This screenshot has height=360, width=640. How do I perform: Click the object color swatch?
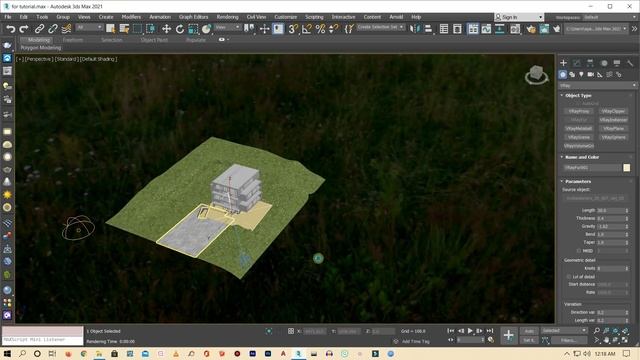[x=627, y=168]
